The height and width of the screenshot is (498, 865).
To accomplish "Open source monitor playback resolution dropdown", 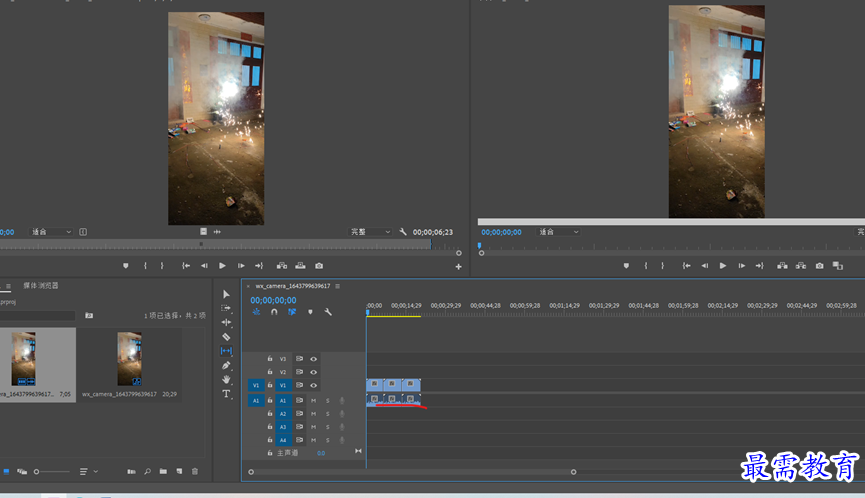I will (x=370, y=232).
